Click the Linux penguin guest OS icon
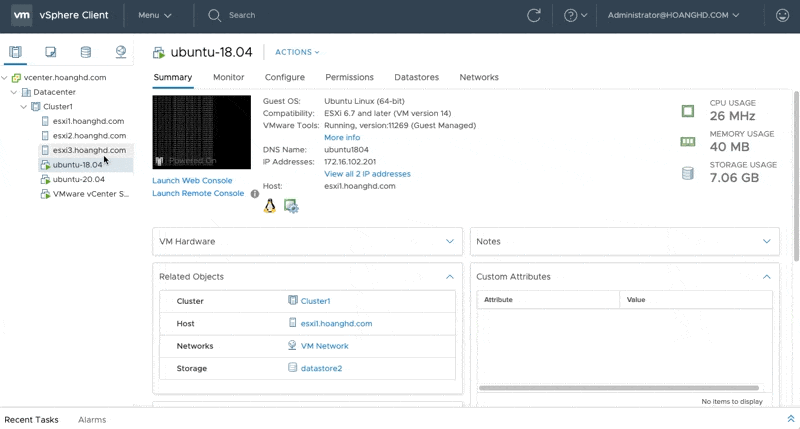800x429 pixels. point(269,206)
